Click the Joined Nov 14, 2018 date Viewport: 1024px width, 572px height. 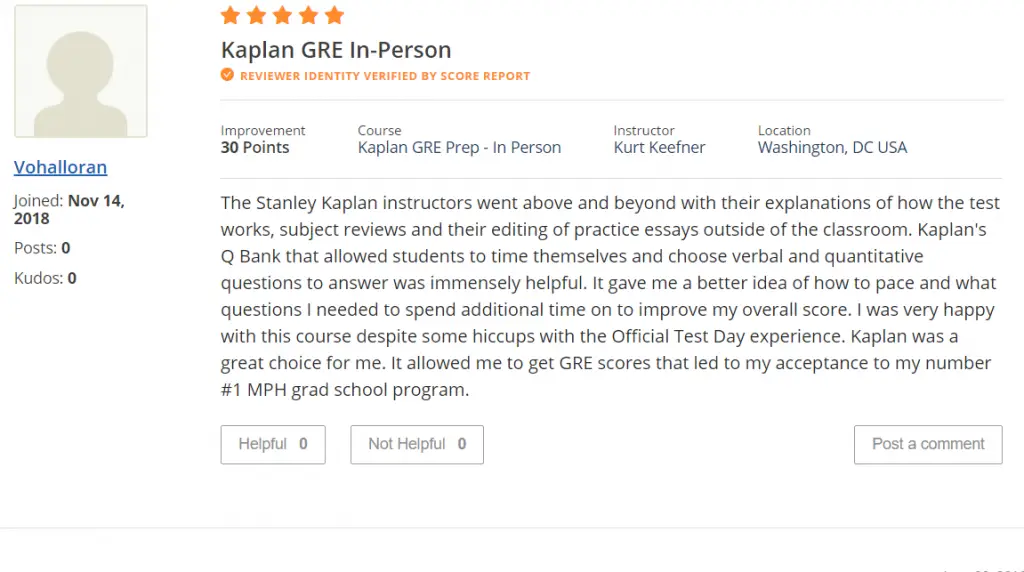point(69,210)
